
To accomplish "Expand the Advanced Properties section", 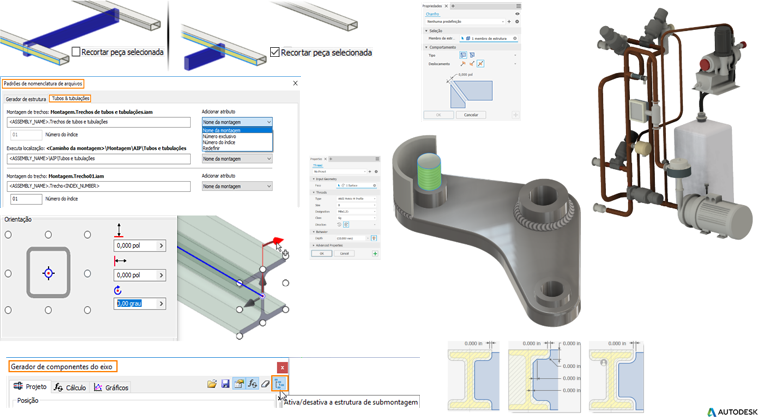I will click(x=313, y=245).
